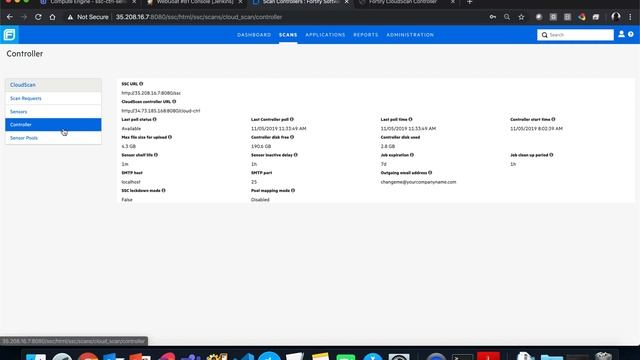
Task: Show info for CloudScan controller URL
Action: click(174, 102)
